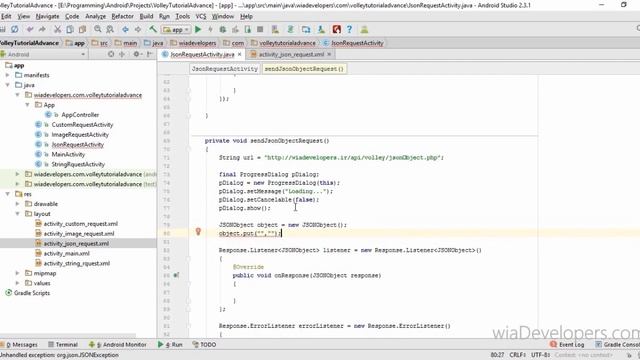This screenshot has height=360, width=640.
Task: Select ImageRequestActivity in project tree
Action: 80,134
